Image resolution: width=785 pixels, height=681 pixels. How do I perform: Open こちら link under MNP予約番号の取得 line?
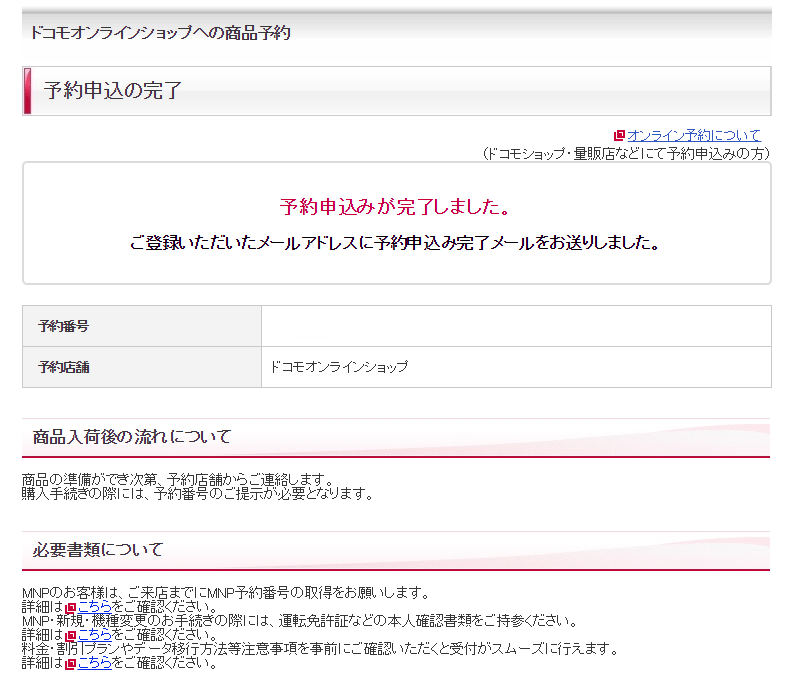pyautogui.click(x=95, y=607)
